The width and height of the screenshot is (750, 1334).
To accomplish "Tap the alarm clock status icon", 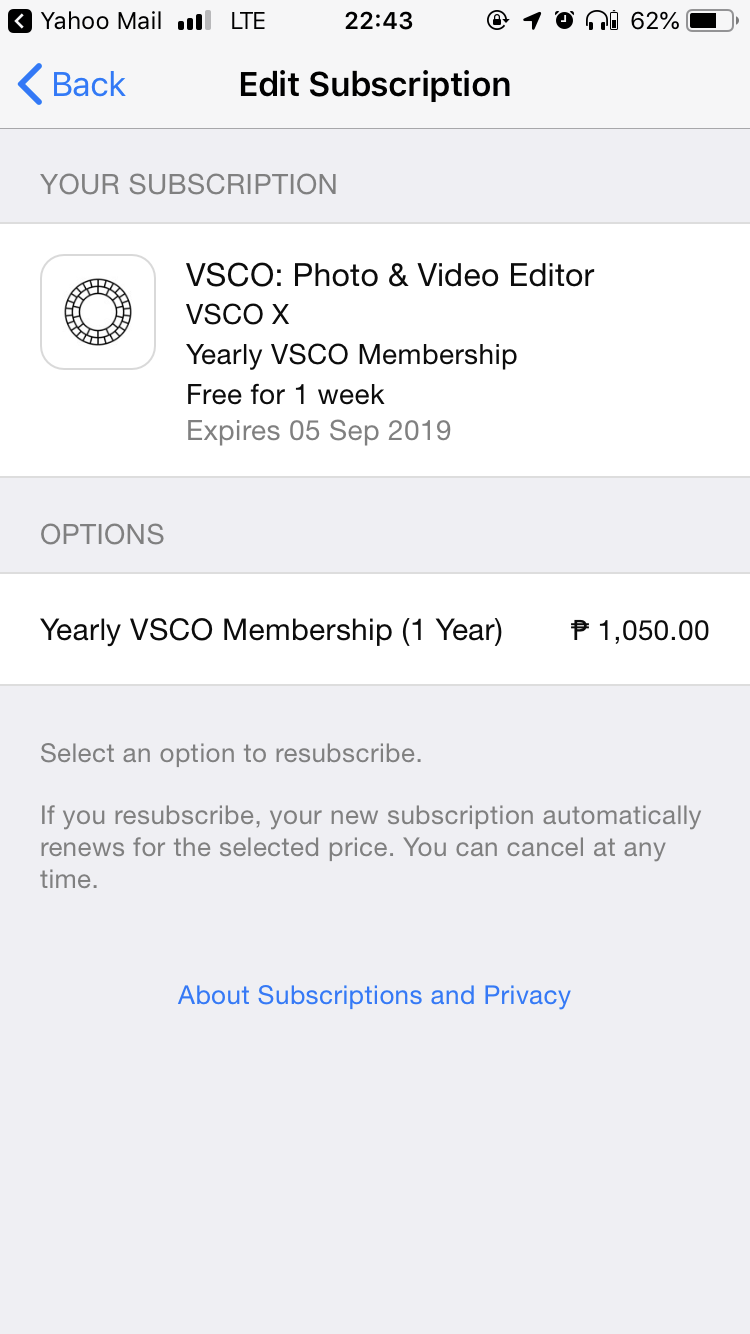I will [x=565, y=21].
